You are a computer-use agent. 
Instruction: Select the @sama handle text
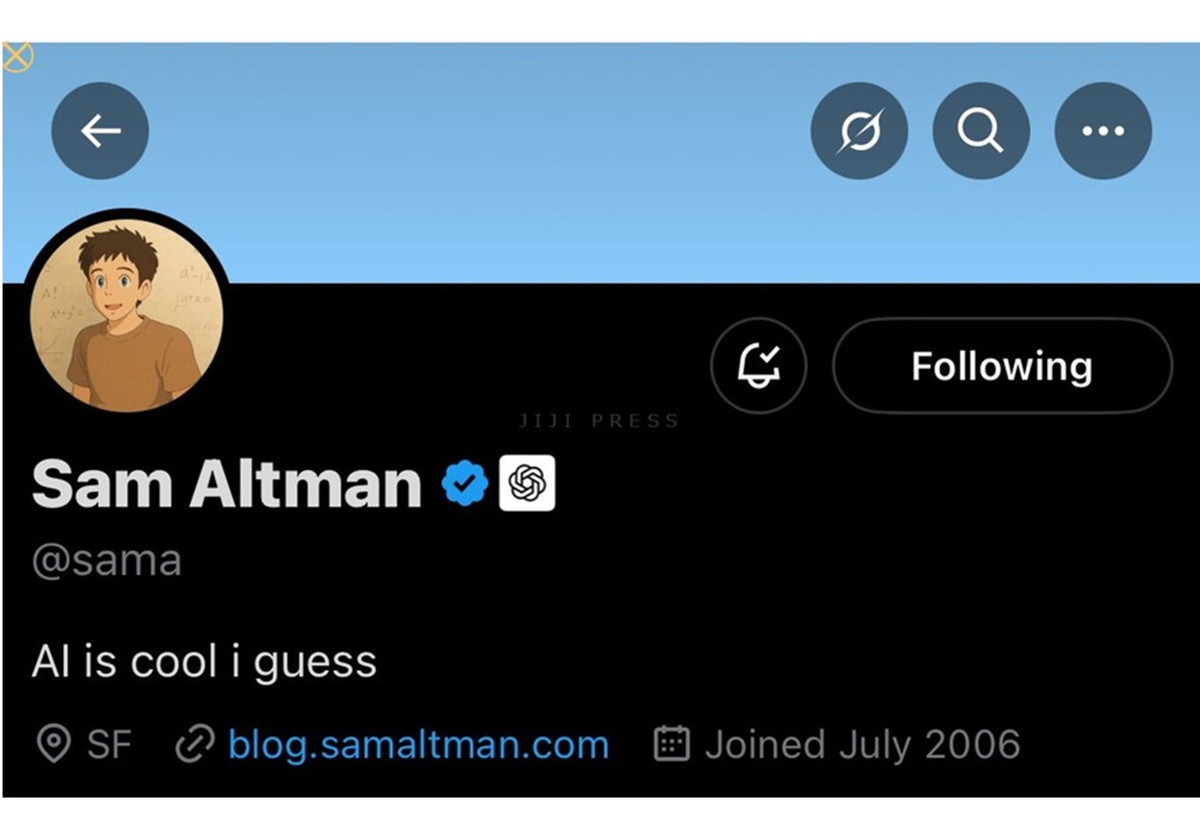(x=107, y=561)
